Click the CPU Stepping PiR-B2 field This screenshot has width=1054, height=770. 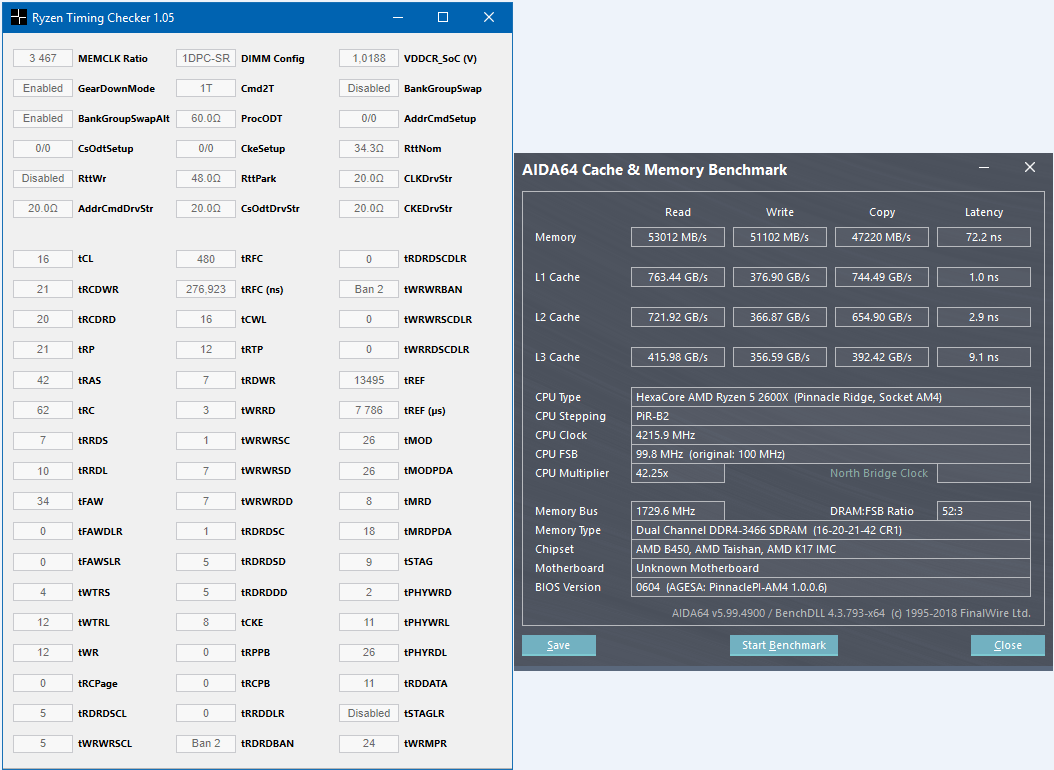pos(831,416)
